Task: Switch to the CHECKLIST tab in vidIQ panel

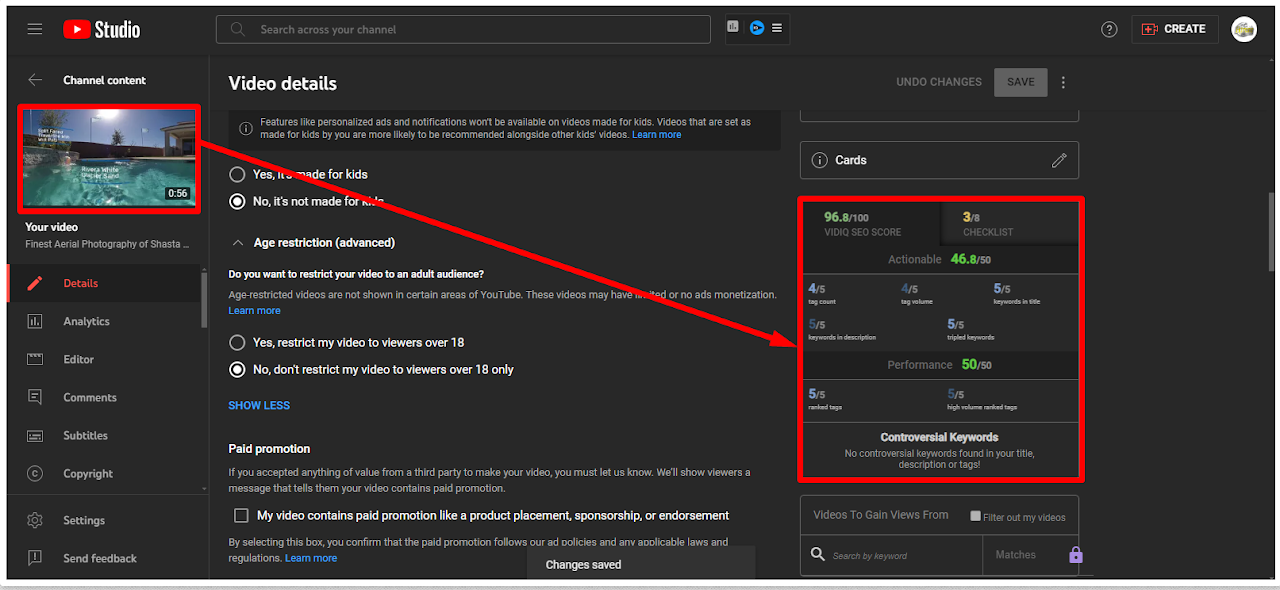Action: 1008,224
